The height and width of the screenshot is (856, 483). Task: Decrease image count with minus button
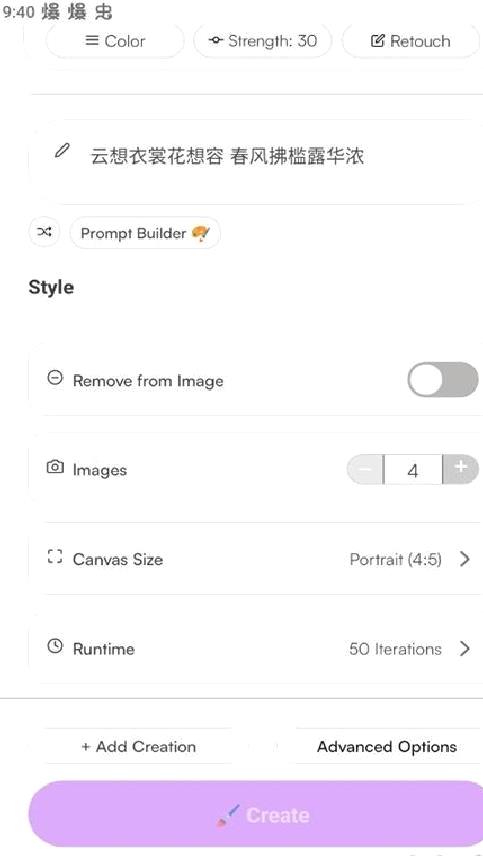click(x=365, y=469)
